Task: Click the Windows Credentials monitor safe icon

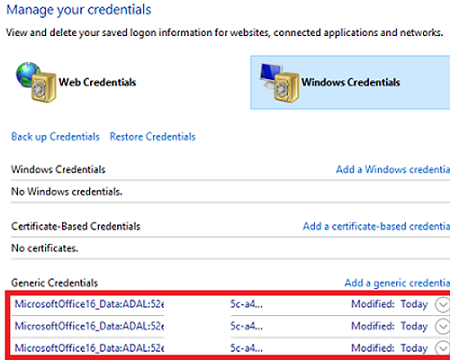Action: tap(279, 82)
